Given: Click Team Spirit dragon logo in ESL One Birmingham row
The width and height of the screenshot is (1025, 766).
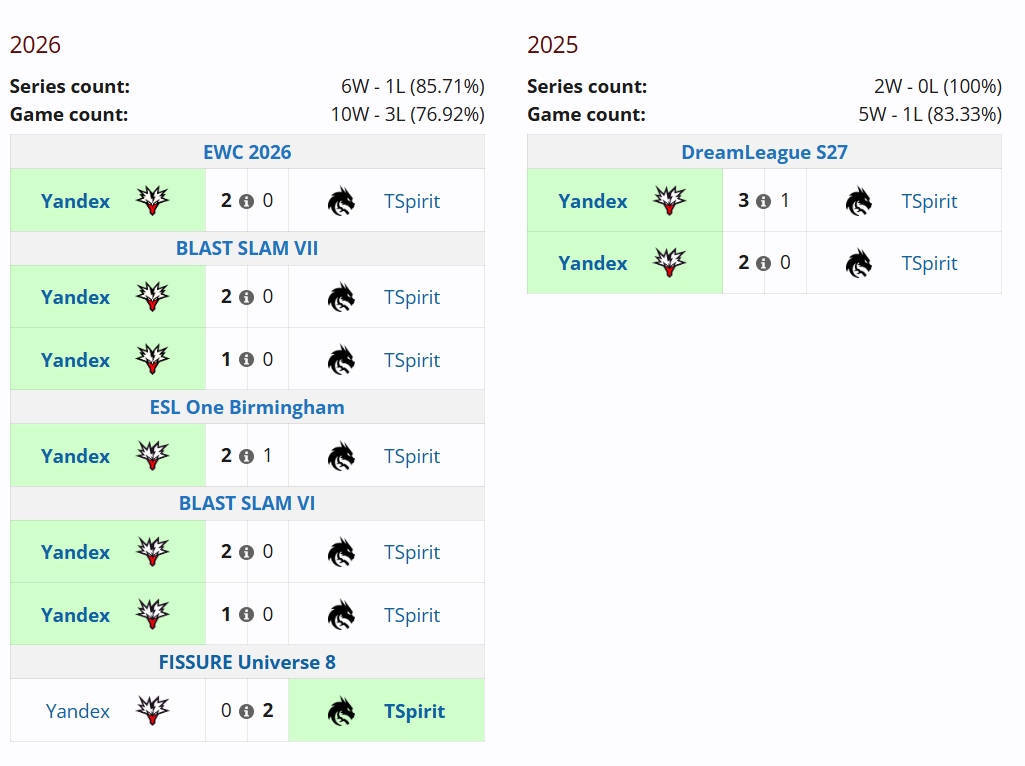Looking at the screenshot, I should coord(341,456).
